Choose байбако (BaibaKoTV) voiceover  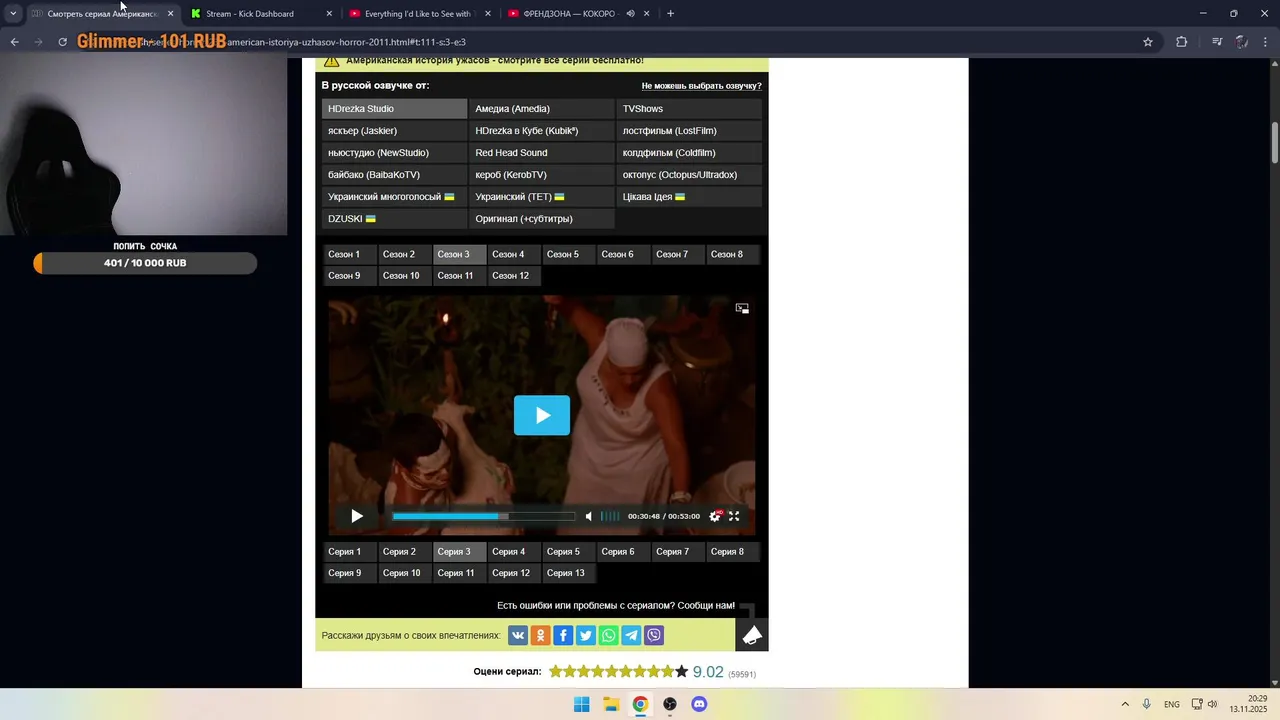(x=394, y=174)
